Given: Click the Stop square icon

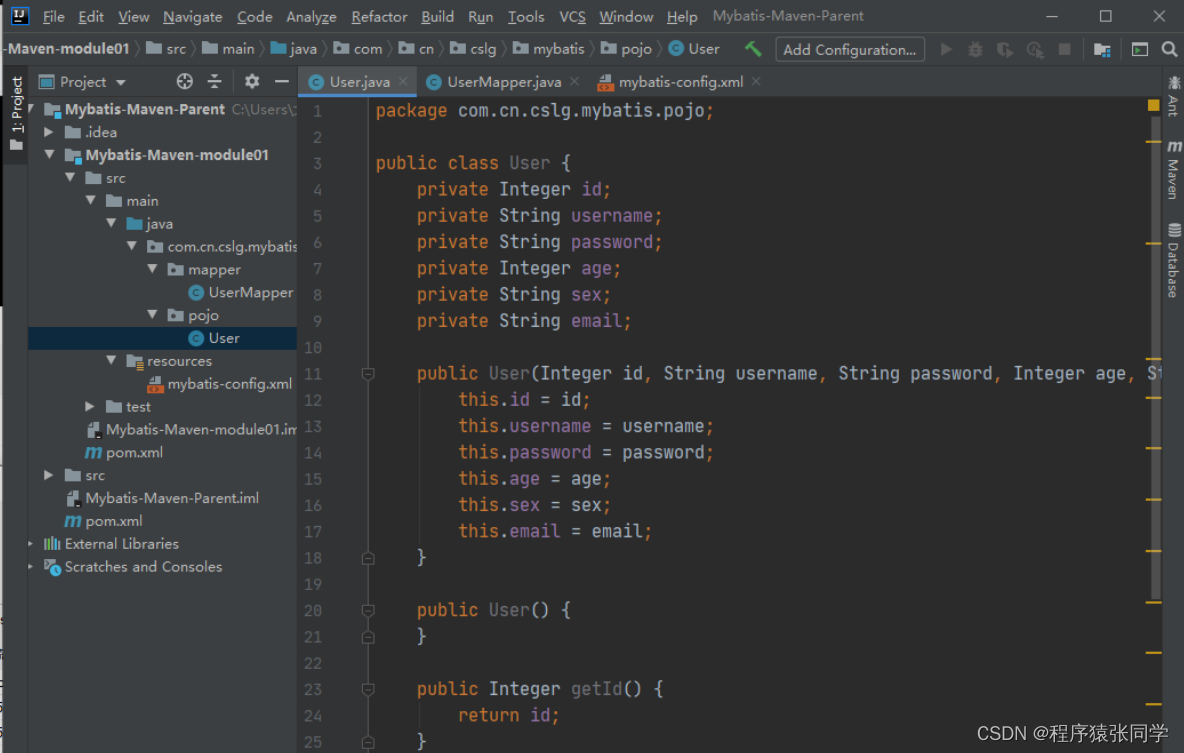Looking at the screenshot, I should click(x=1065, y=49).
